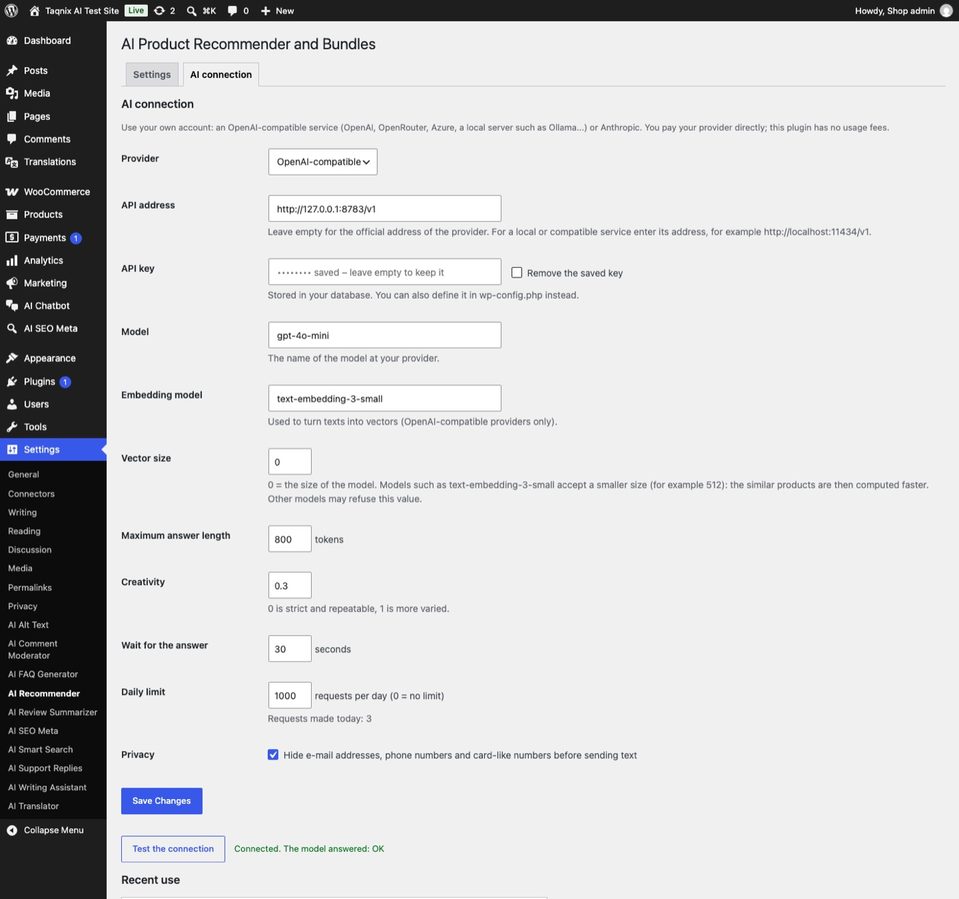Image resolution: width=959 pixels, height=899 pixels.
Task: Open the updates icon showing 2
Action: pyautogui.click(x=159, y=10)
